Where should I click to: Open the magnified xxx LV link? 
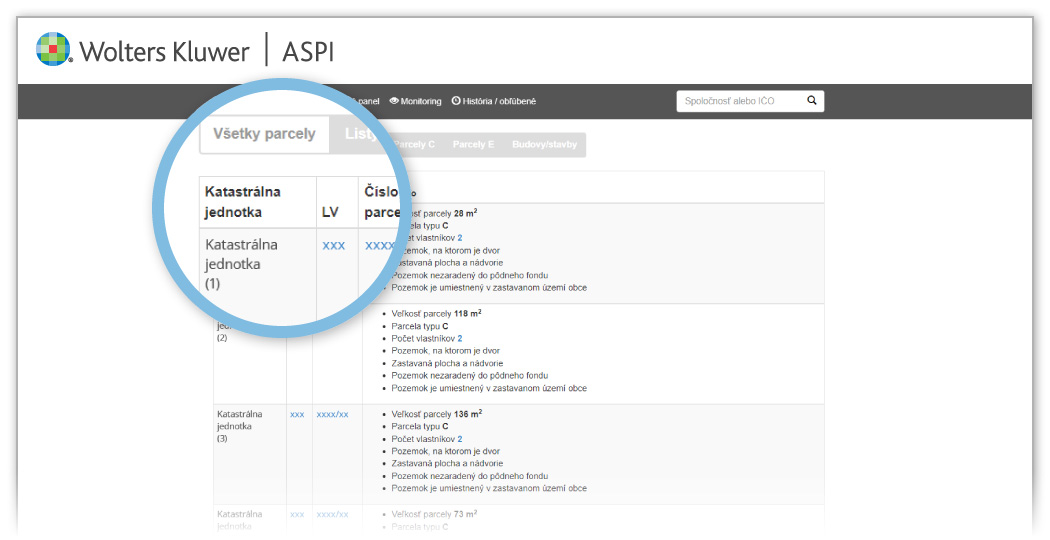(x=334, y=245)
